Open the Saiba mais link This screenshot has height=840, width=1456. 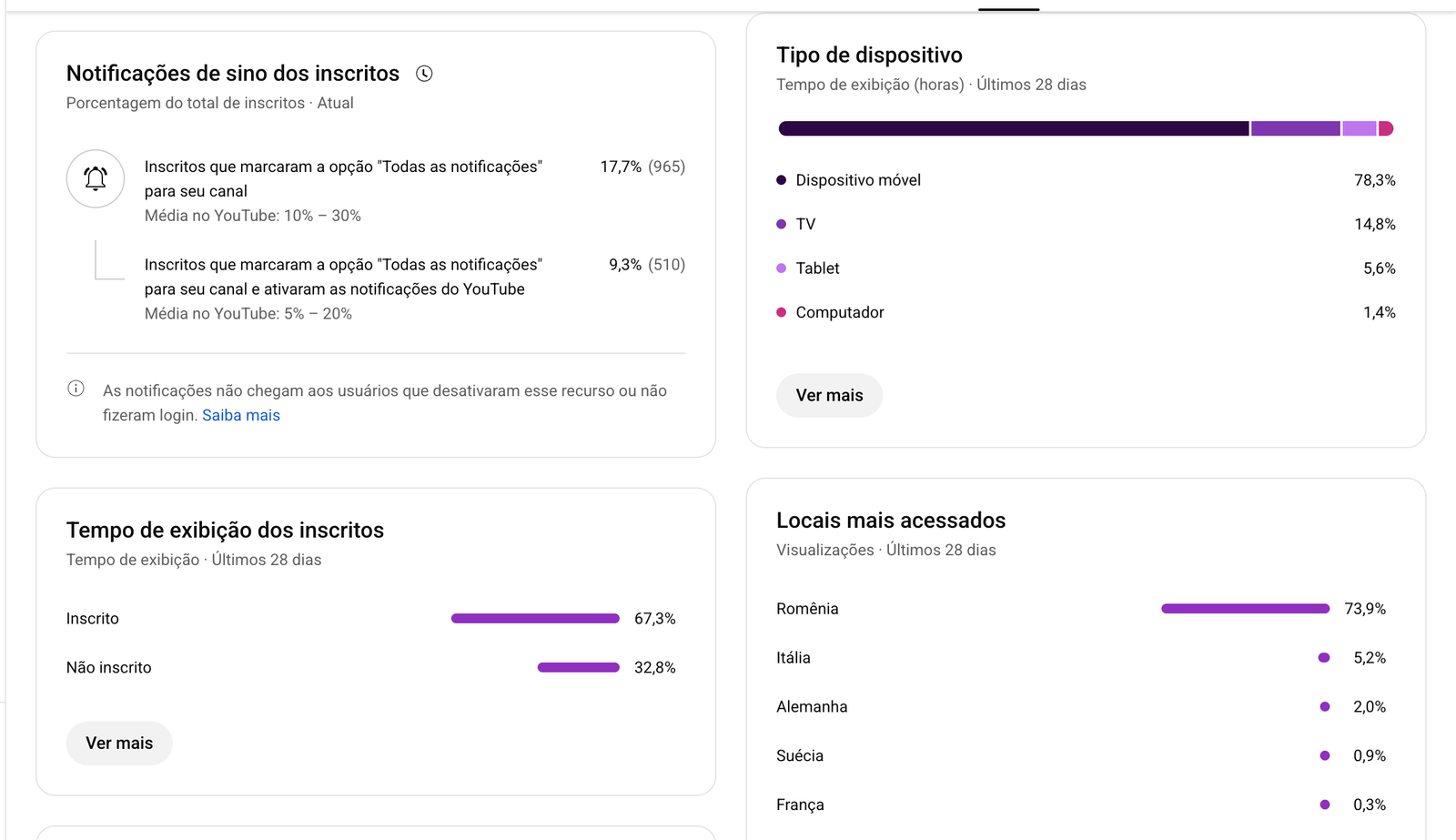point(241,415)
